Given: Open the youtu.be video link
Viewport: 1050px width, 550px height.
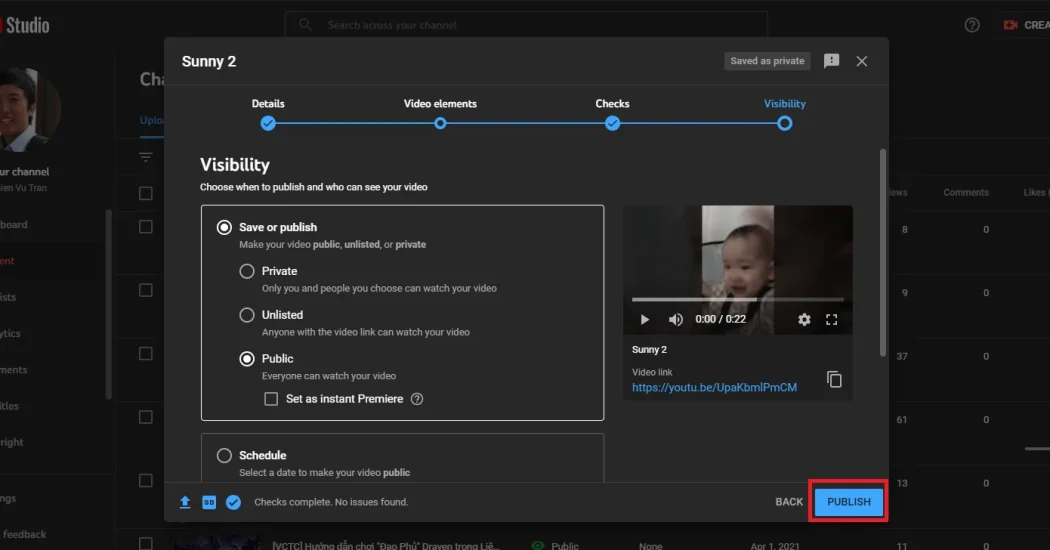Looking at the screenshot, I should click(714, 387).
